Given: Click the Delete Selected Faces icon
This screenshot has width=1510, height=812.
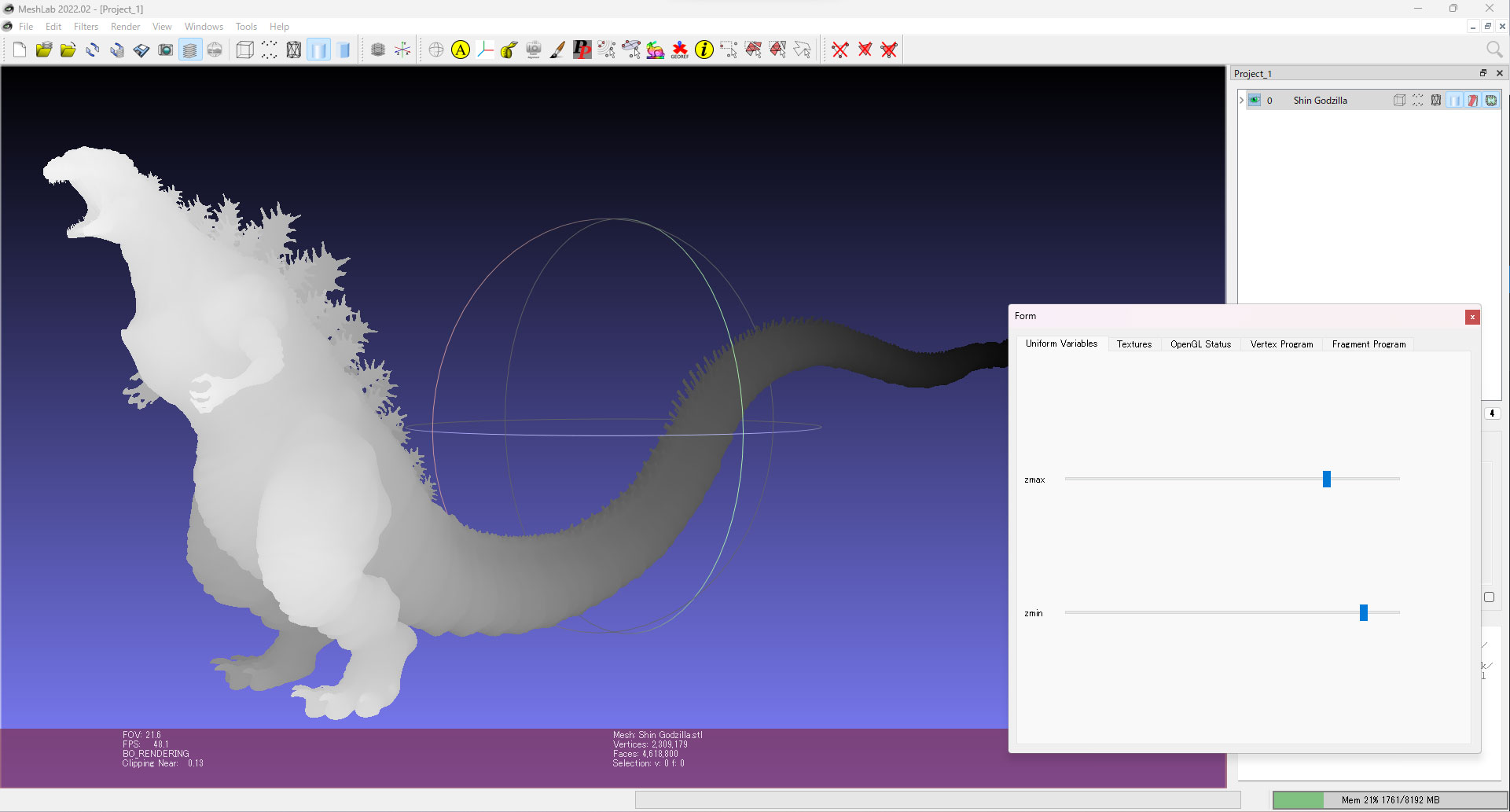Looking at the screenshot, I should 865,50.
